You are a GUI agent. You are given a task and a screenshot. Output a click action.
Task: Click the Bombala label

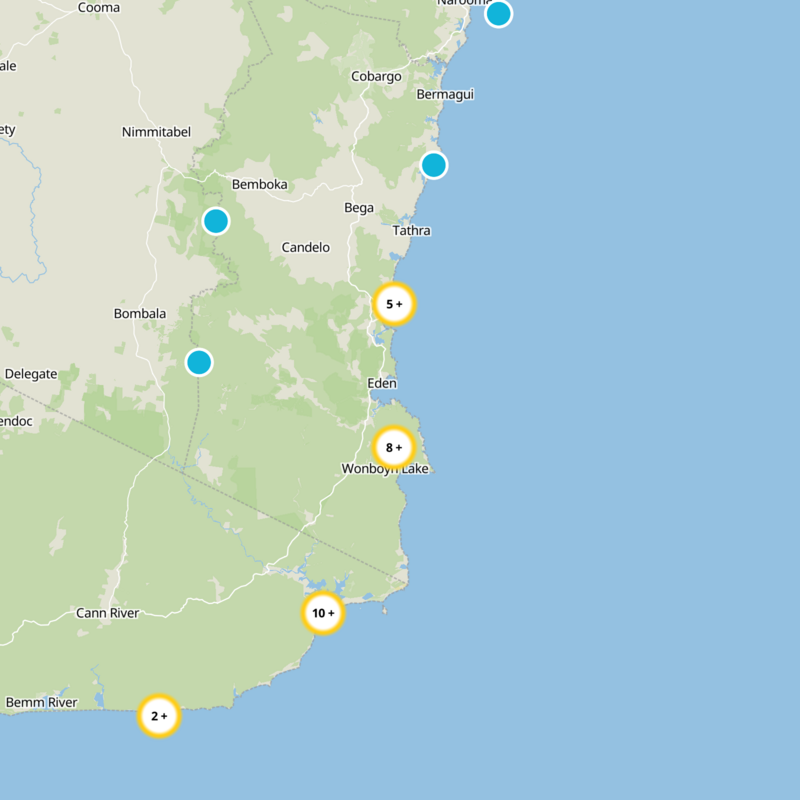coord(140,313)
